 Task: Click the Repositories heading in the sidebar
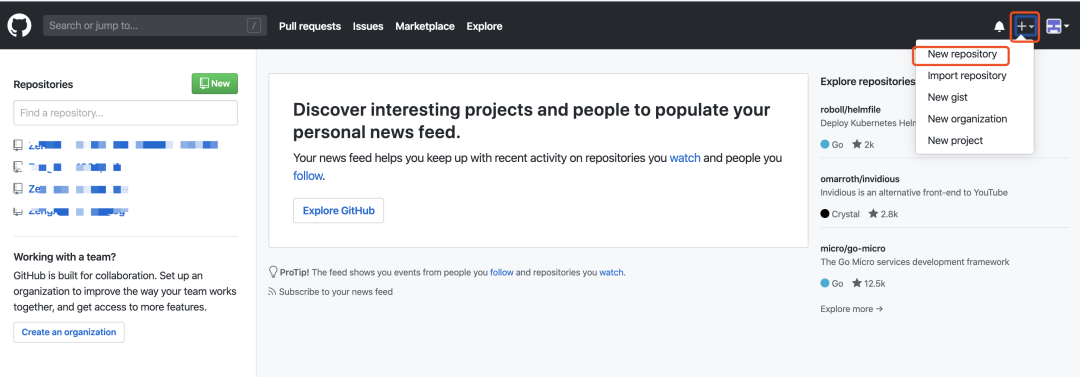pos(43,84)
